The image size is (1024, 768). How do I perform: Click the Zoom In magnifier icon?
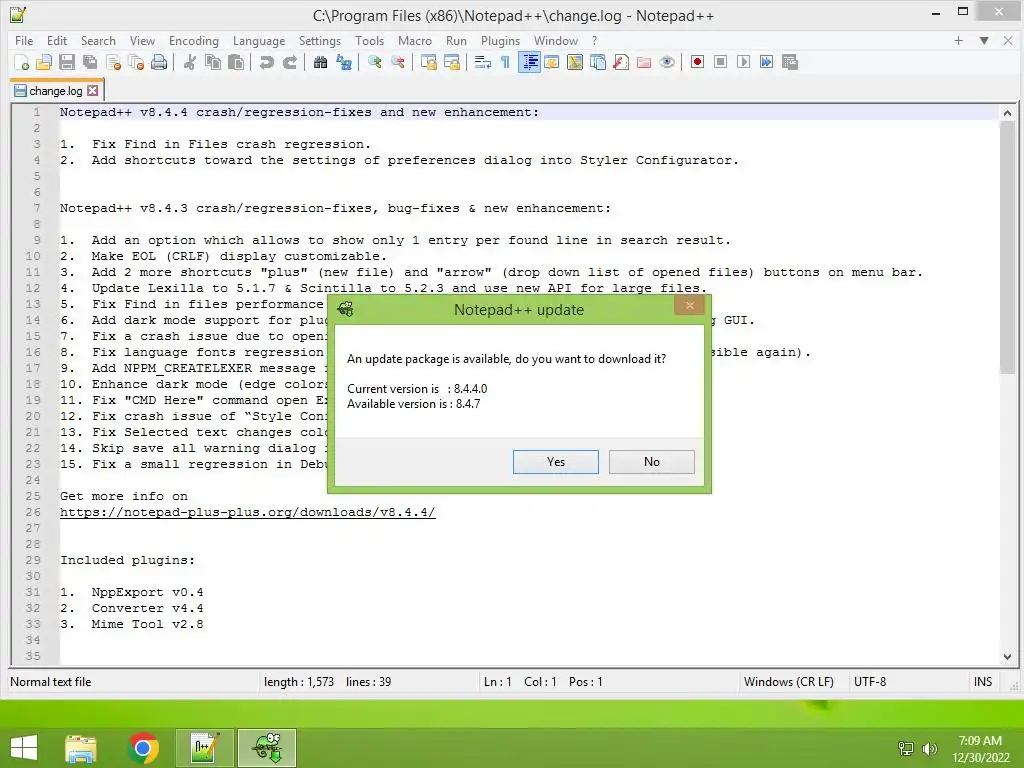374,62
